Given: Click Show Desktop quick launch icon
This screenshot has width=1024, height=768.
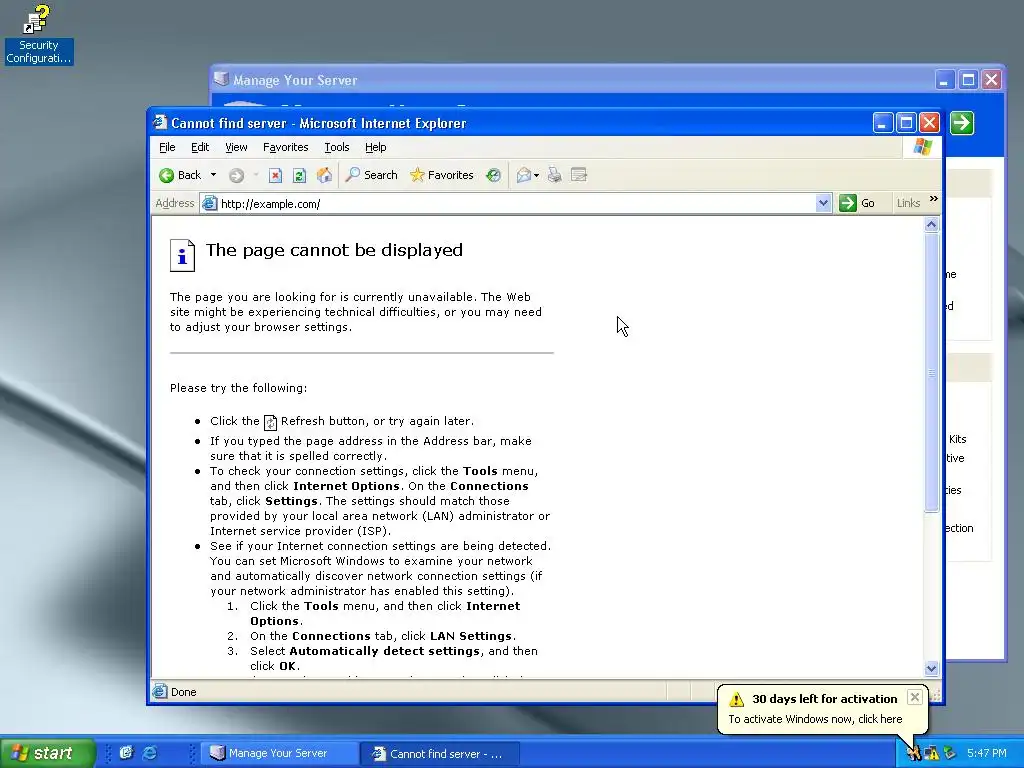Looking at the screenshot, I should 126,753.
